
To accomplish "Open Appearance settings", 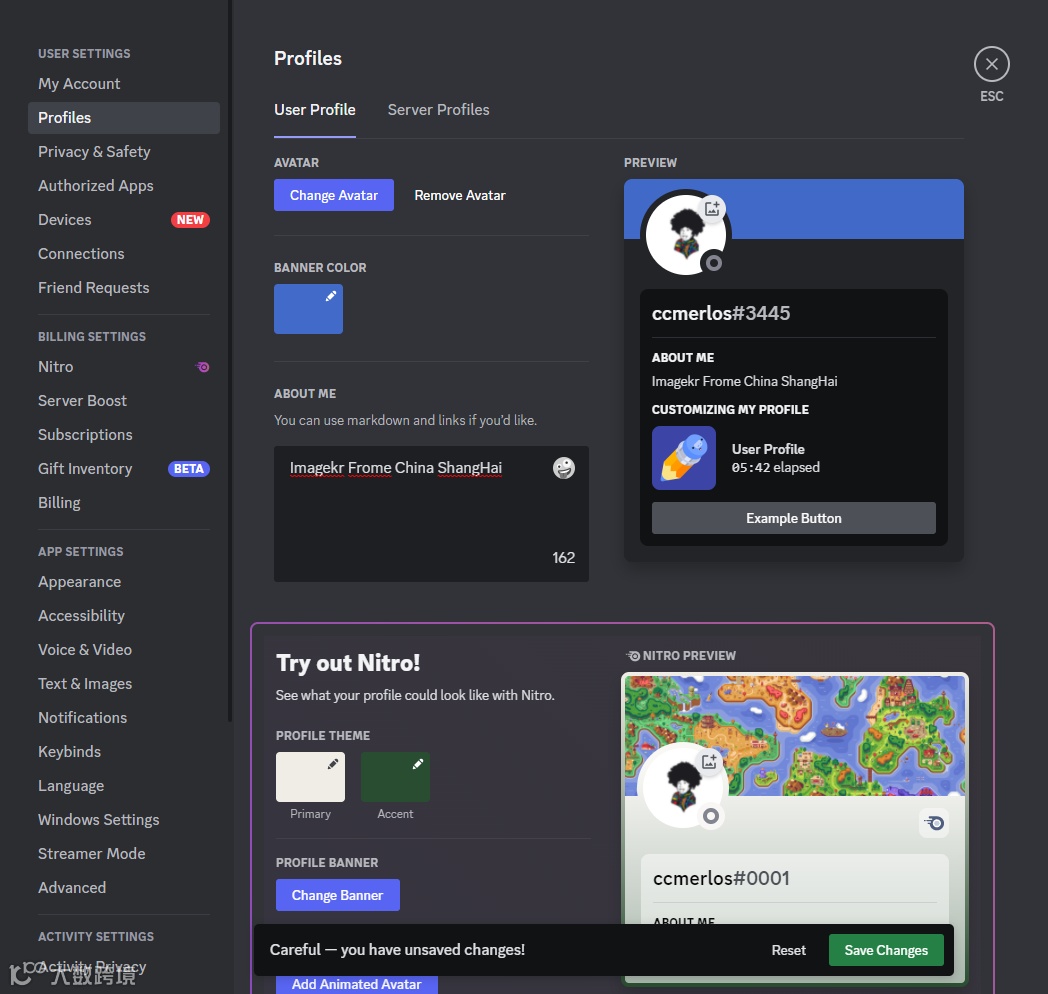I will click(124, 582).
